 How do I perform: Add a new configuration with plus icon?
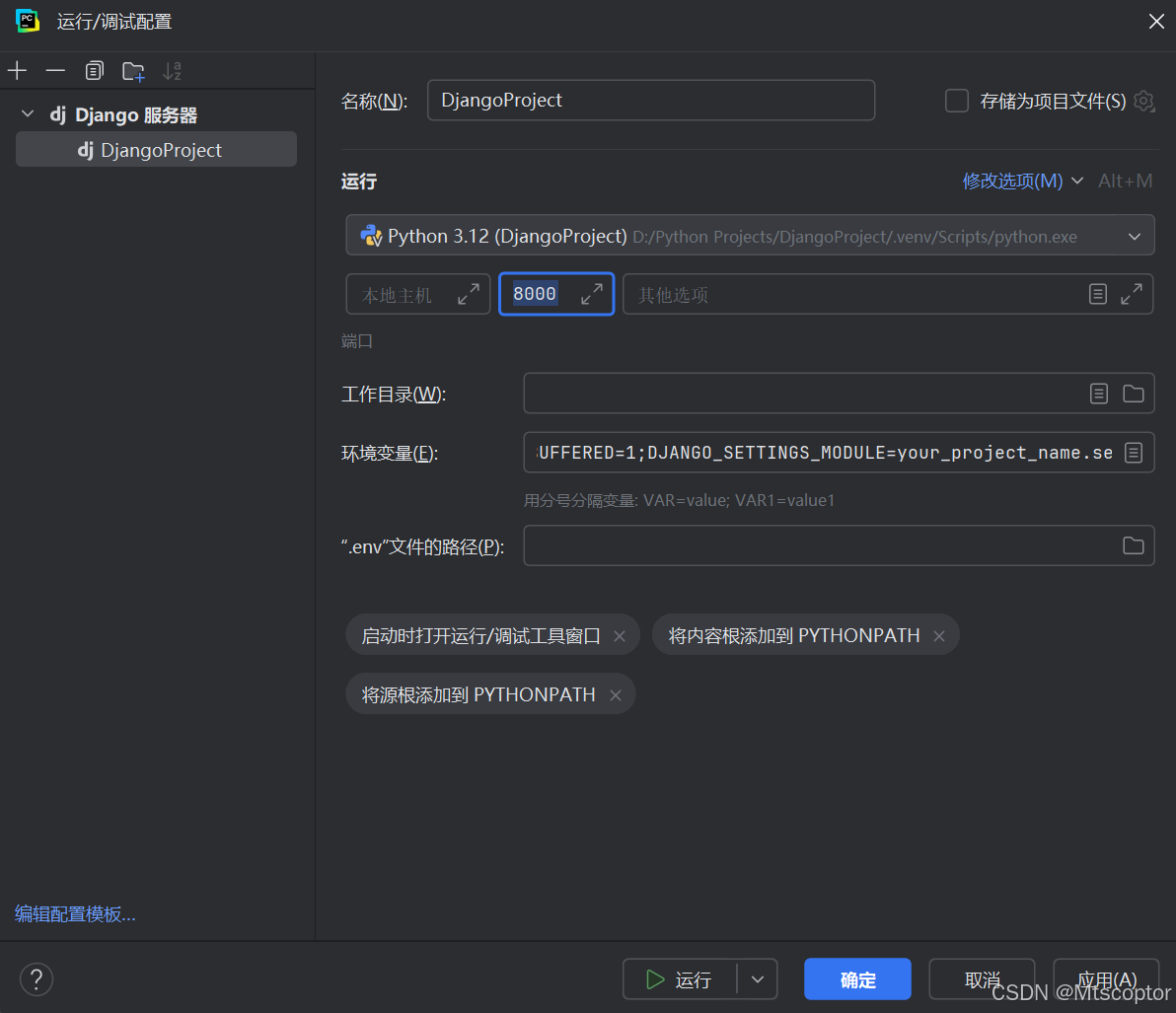(x=17, y=71)
